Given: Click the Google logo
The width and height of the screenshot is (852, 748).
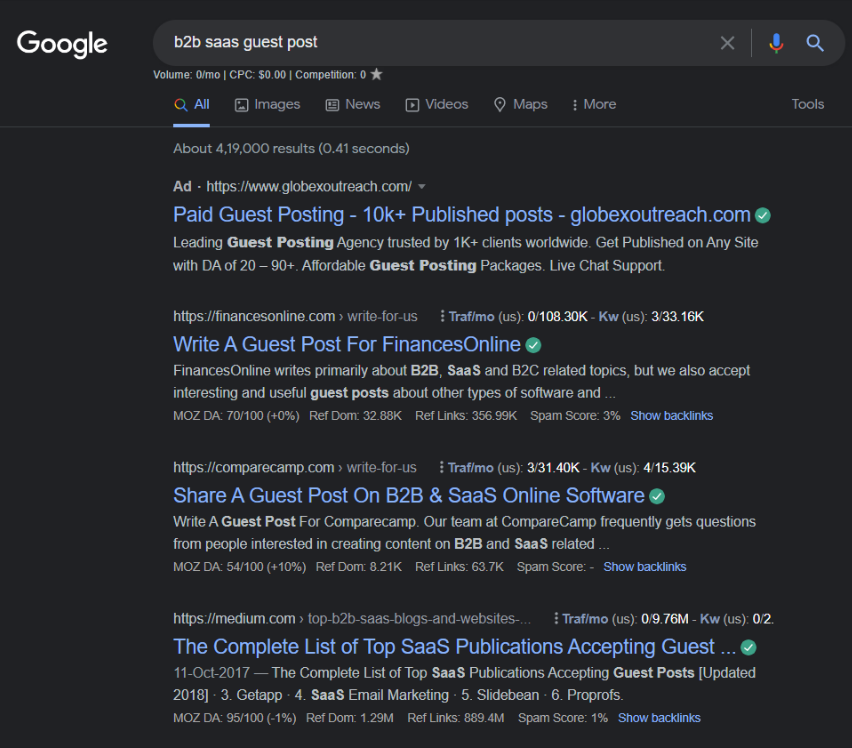Looking at the screenshot, I should tap(62, 43).
